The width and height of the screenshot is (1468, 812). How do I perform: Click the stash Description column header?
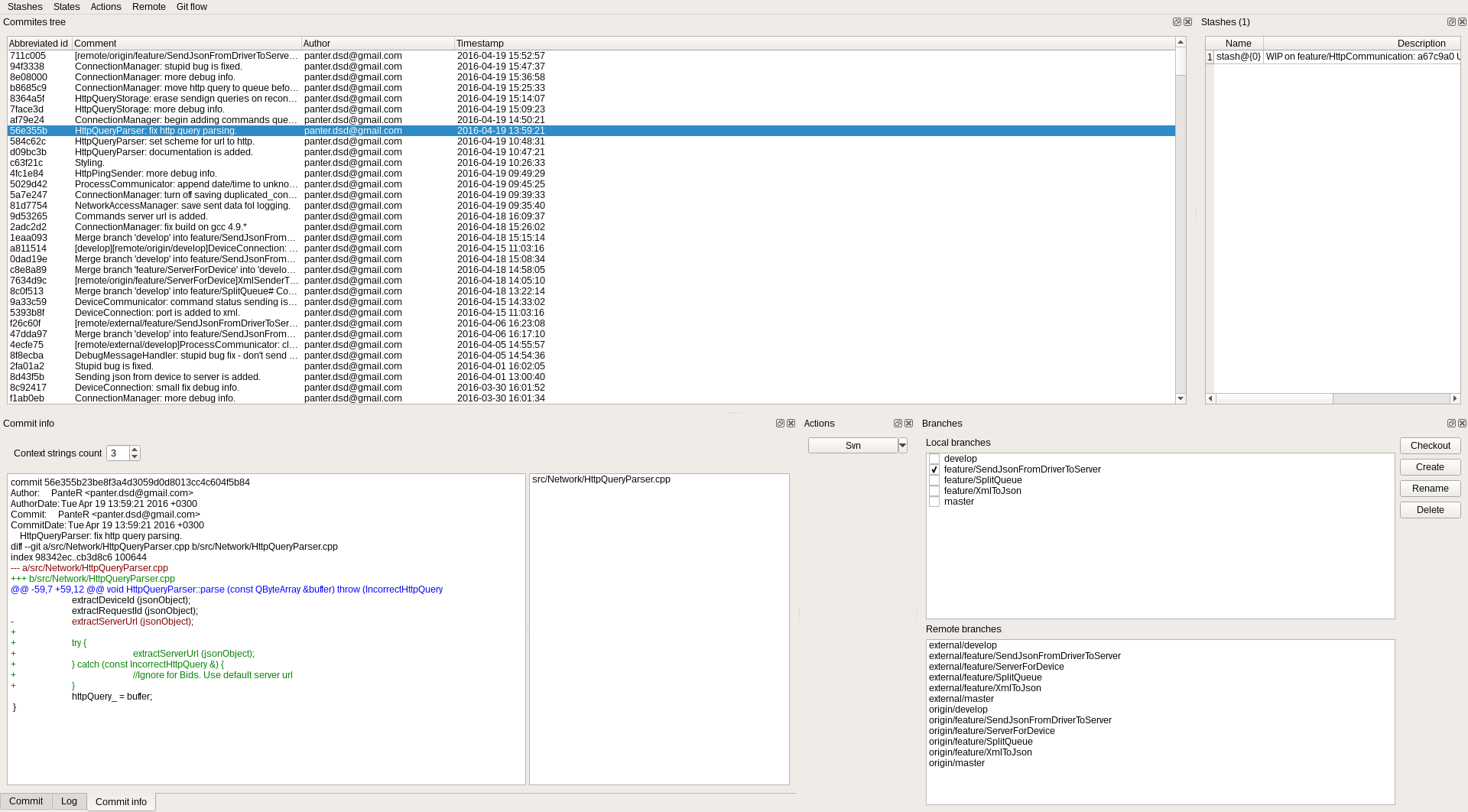coord(1362,44)
